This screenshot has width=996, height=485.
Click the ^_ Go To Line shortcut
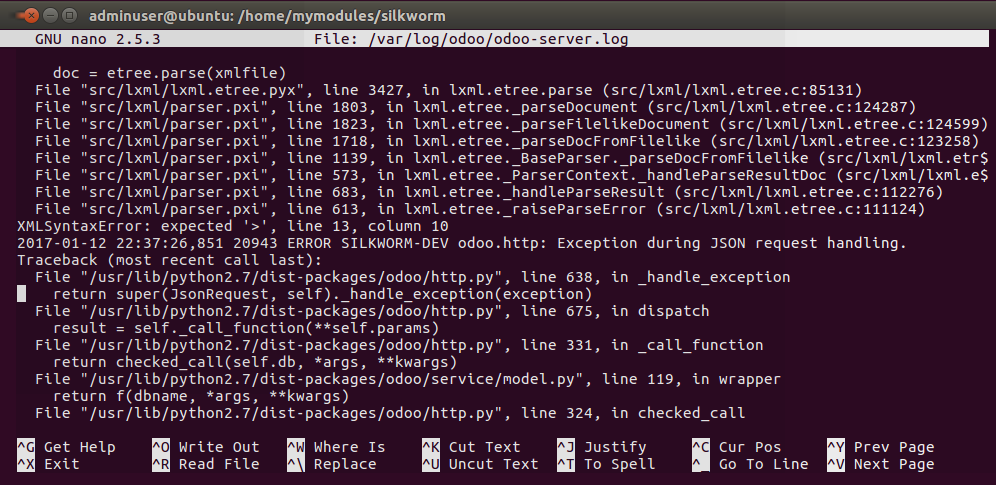(x=750, y=465)
